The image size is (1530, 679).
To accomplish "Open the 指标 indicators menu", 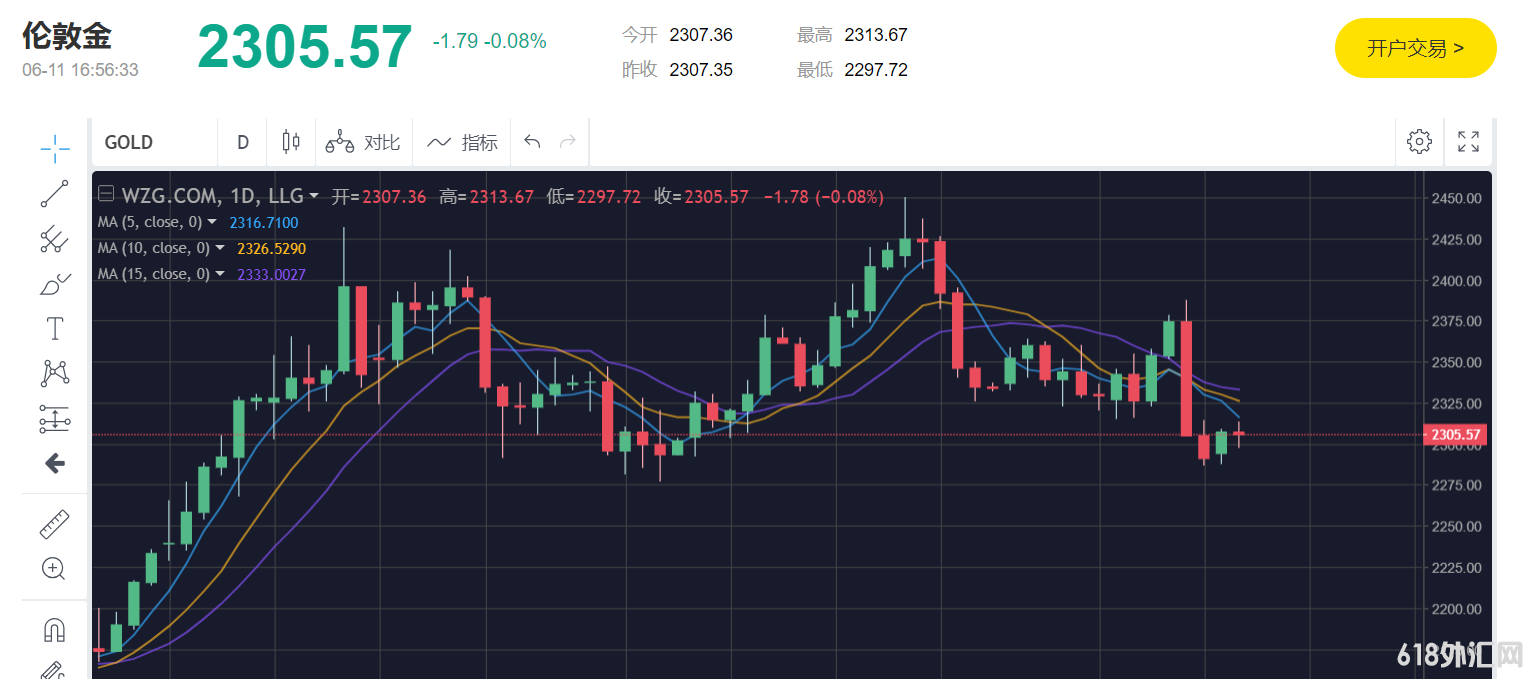I will click(463, 142).
